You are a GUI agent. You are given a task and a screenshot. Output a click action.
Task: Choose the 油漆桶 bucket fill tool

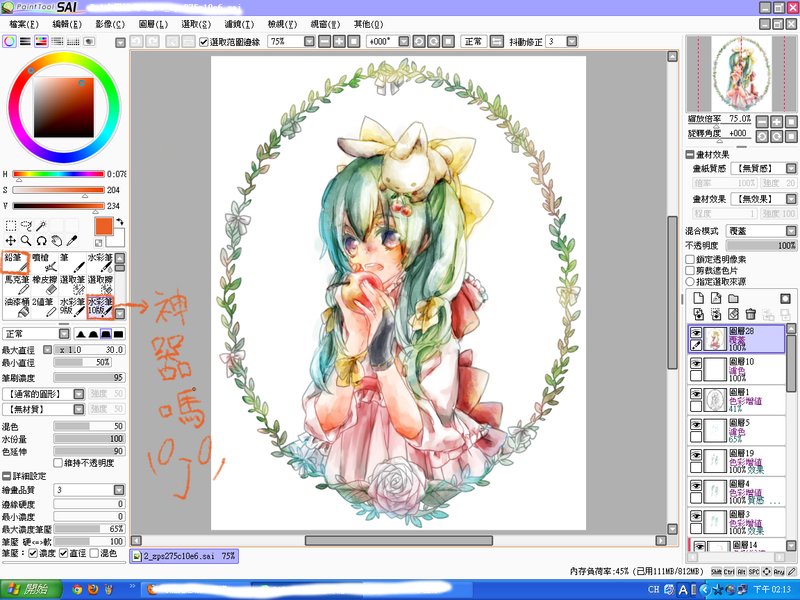click(x=16, y=307)
